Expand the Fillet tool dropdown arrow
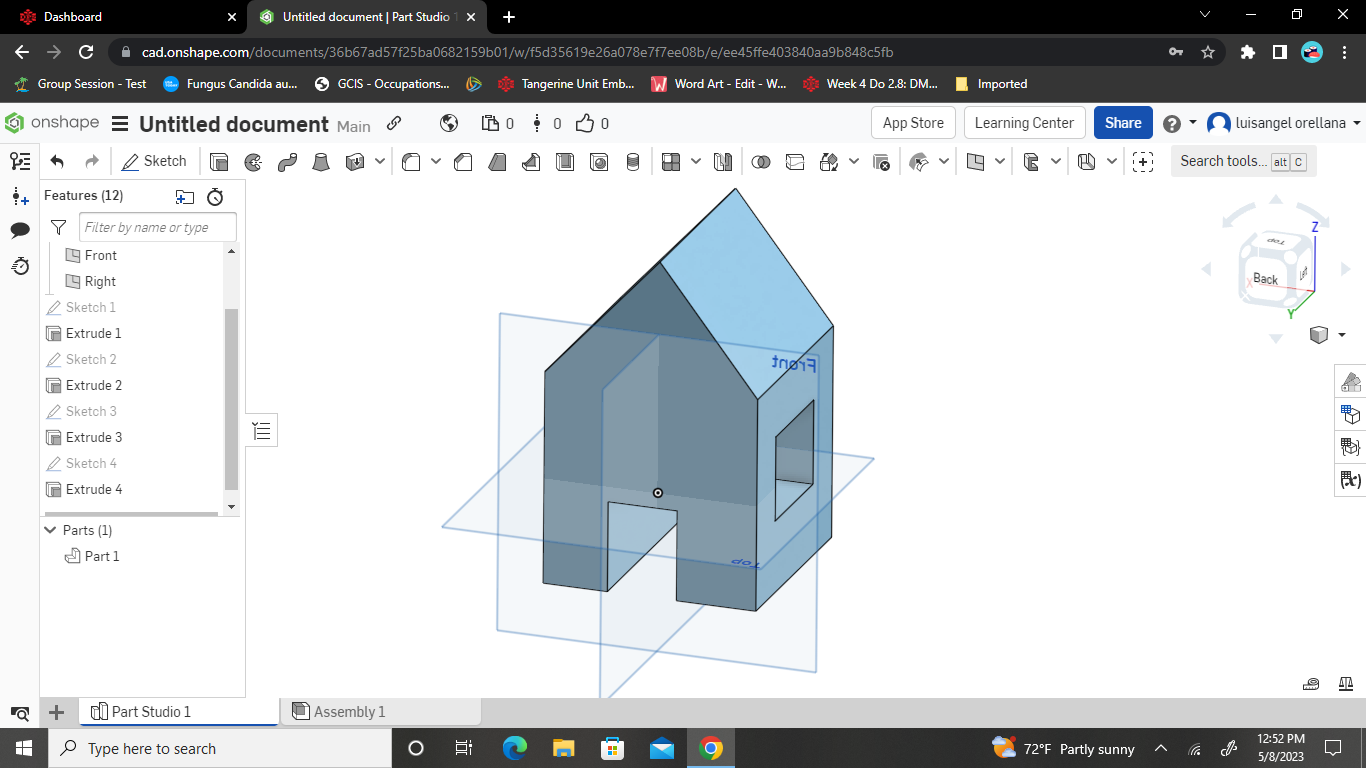The width and height of the screenshot is (1366, 768). pos(434,161)
